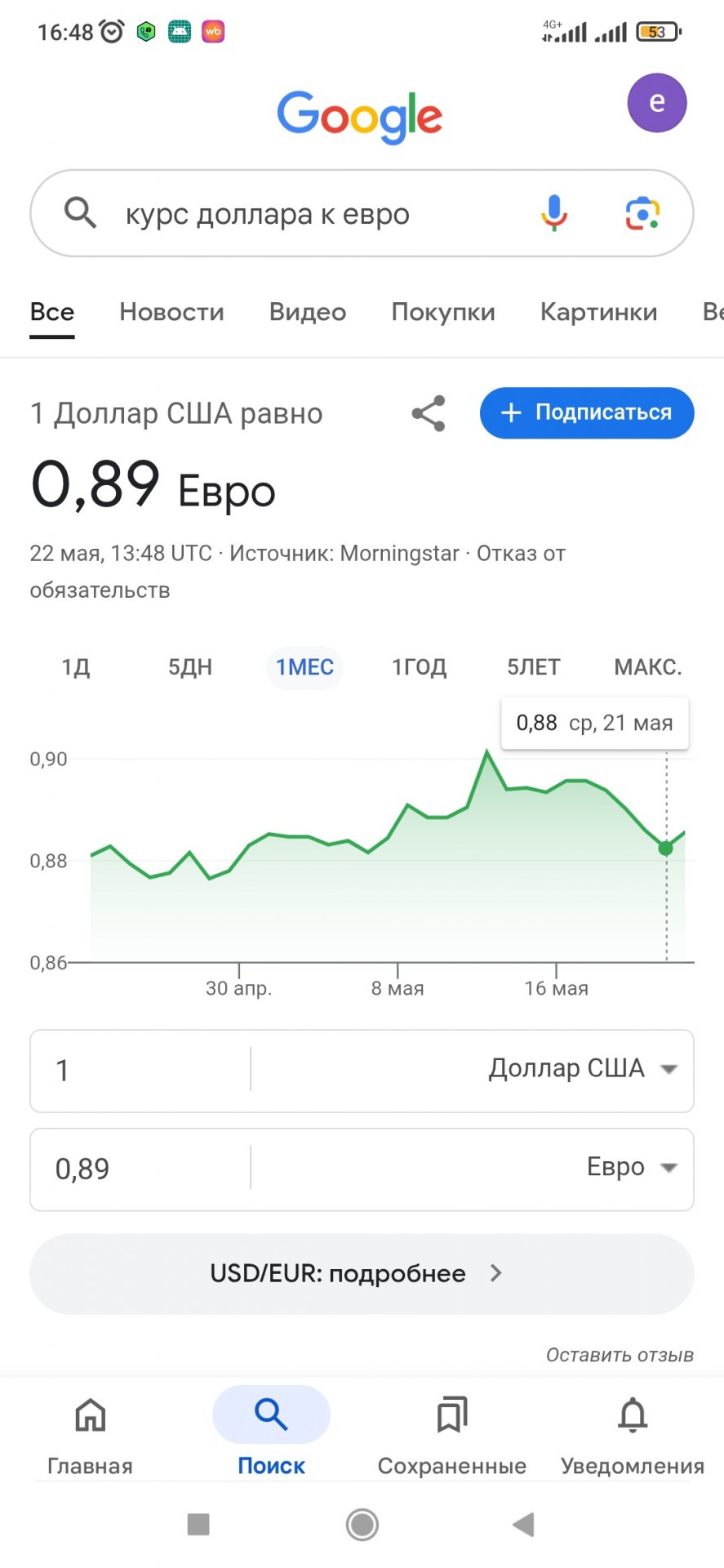Expand the Доллар США currency dropdown

point(584,1069)
